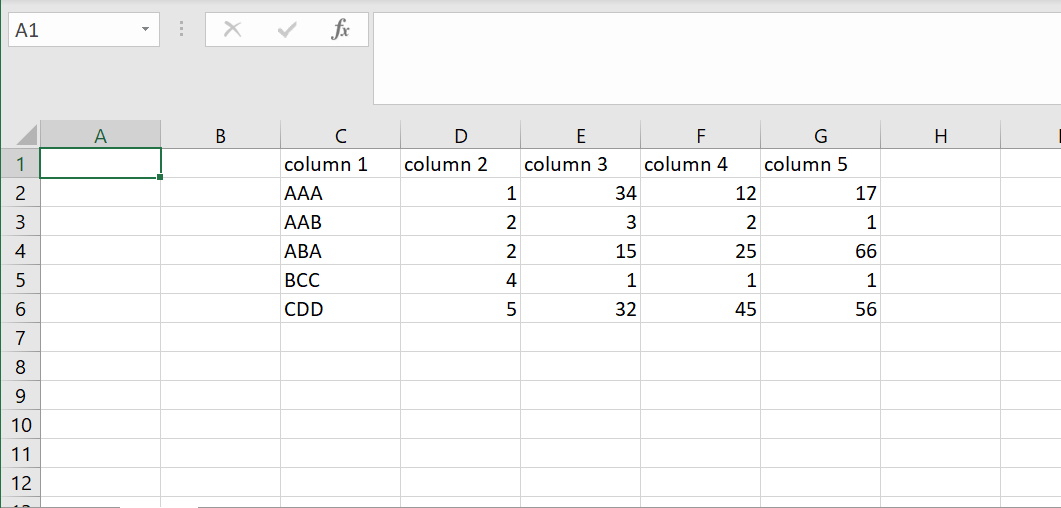This screenshot has width=1061, height=508.
Task: Click the cell showing 45
Action: click(x=700, y=309)
